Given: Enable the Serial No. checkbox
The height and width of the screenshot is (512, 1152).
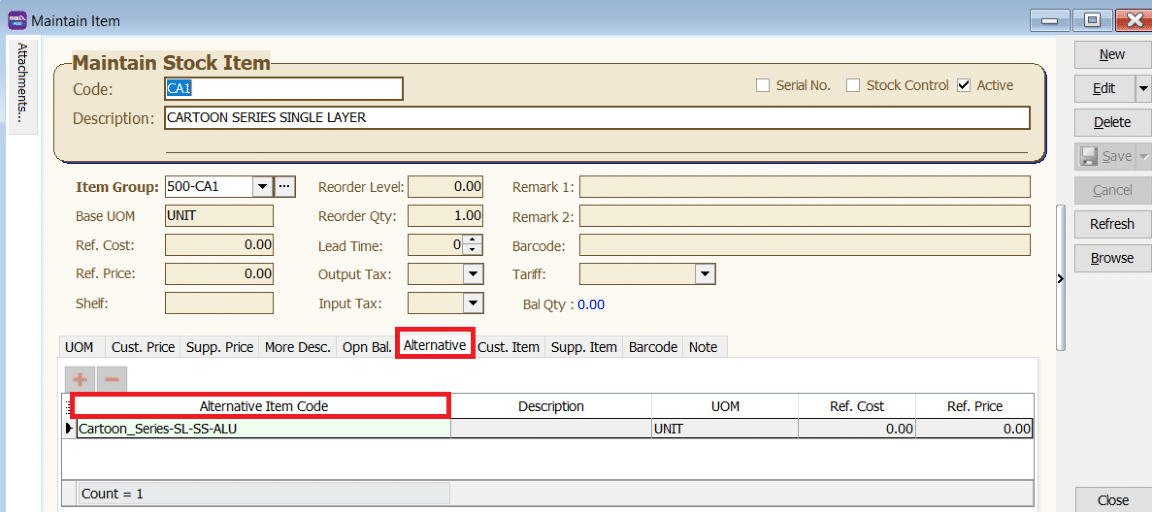Looking at the screenshot, I should [763, 86].
